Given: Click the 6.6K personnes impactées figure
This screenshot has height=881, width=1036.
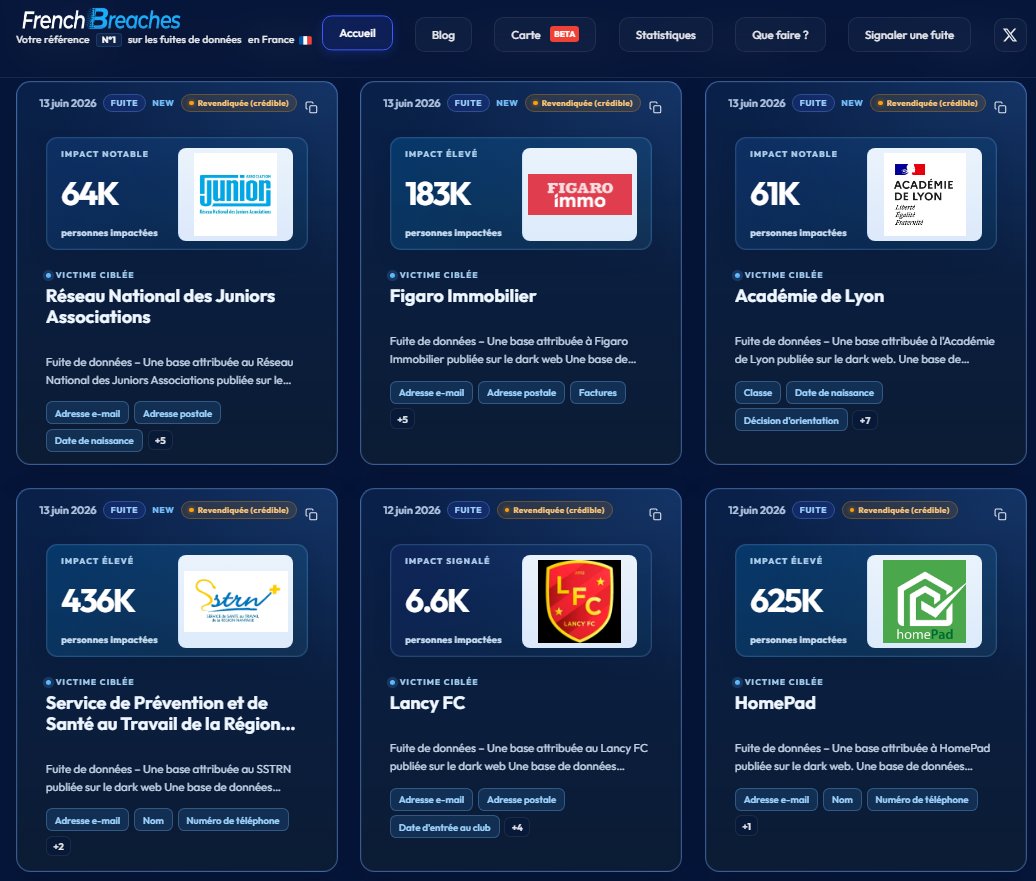Looking at the screenshot, I should pyautogui.click(x=437, y=601).
